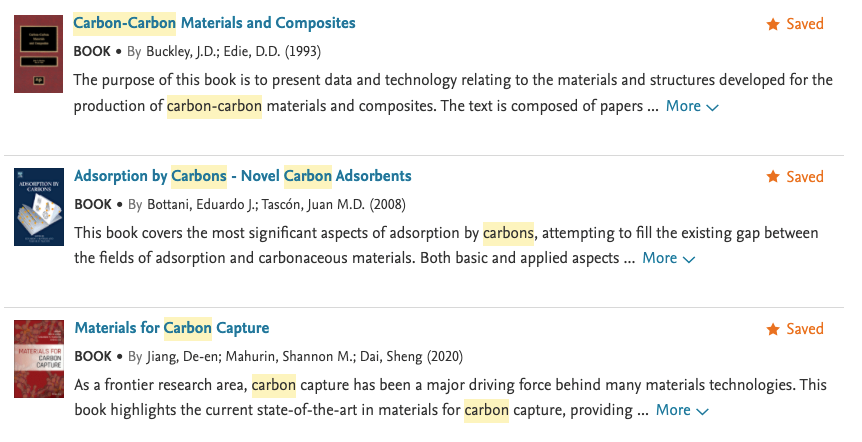Toggle Saved status for Carbon-Carbon Materials and Composites
The height and width of the screenshot is (442, 862).
[795, 24]
